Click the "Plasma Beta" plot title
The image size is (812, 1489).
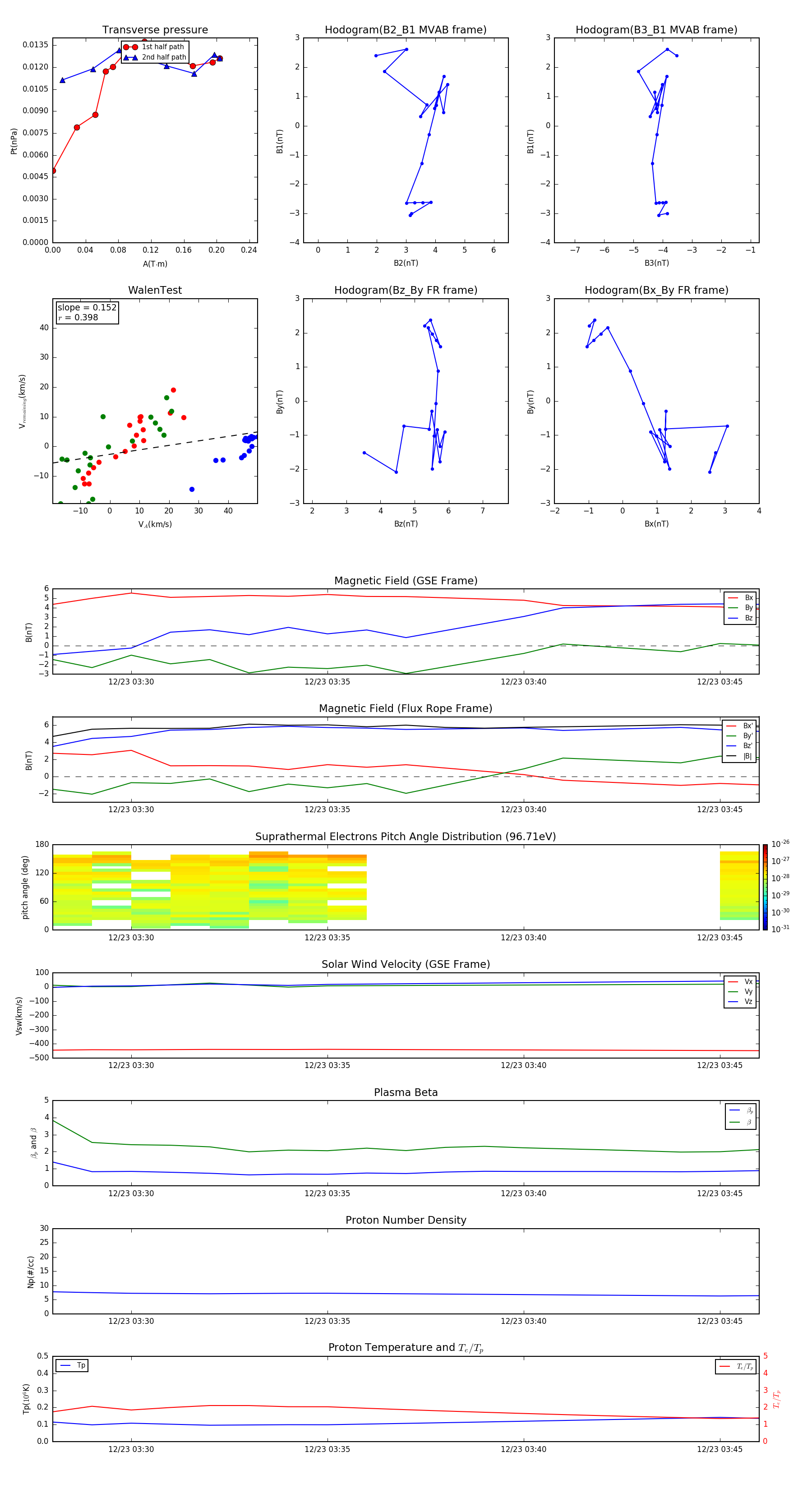(x=406, y=1092)
